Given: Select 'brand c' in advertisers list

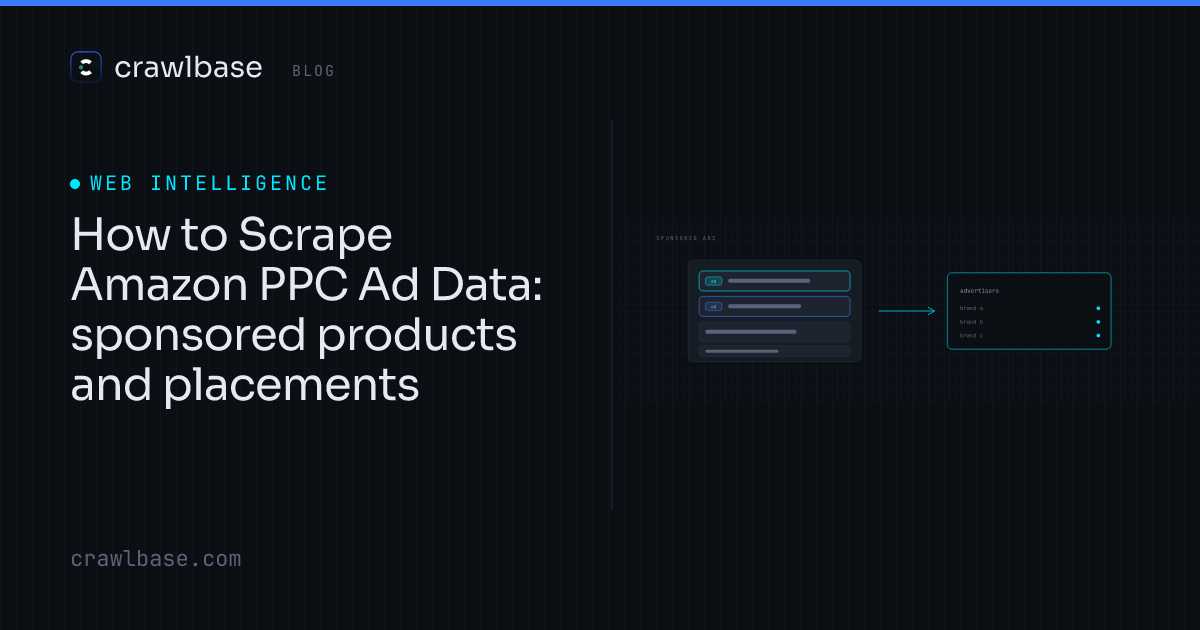Looking at the screenshot, I should (971, 335).
